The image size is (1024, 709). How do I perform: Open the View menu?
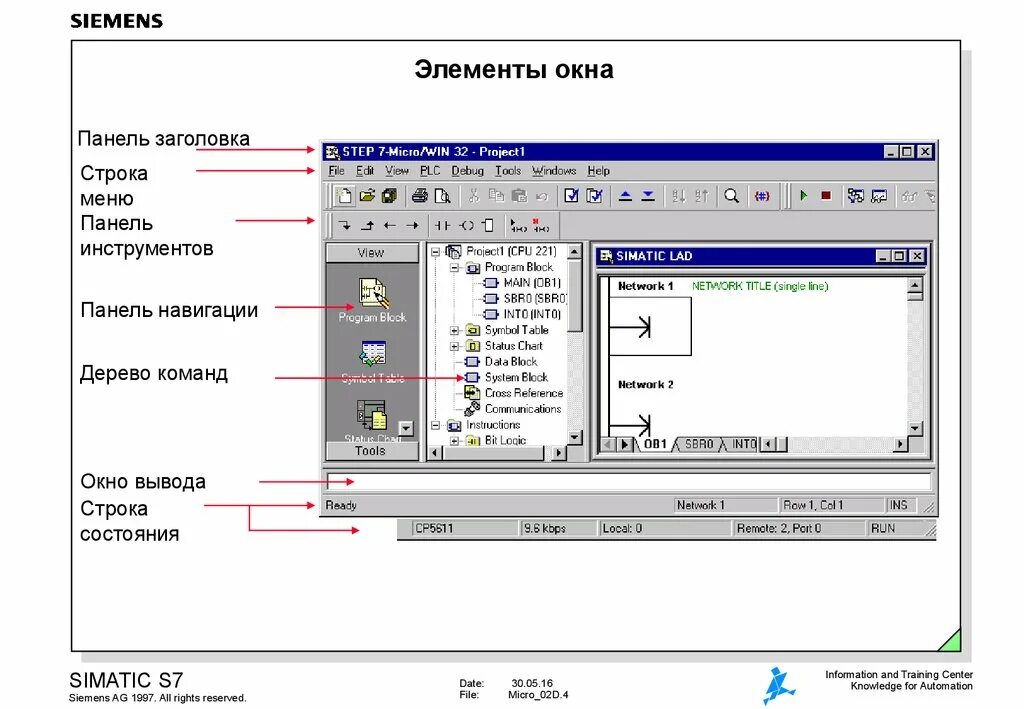pyautogui.click(x=396, y=171)
